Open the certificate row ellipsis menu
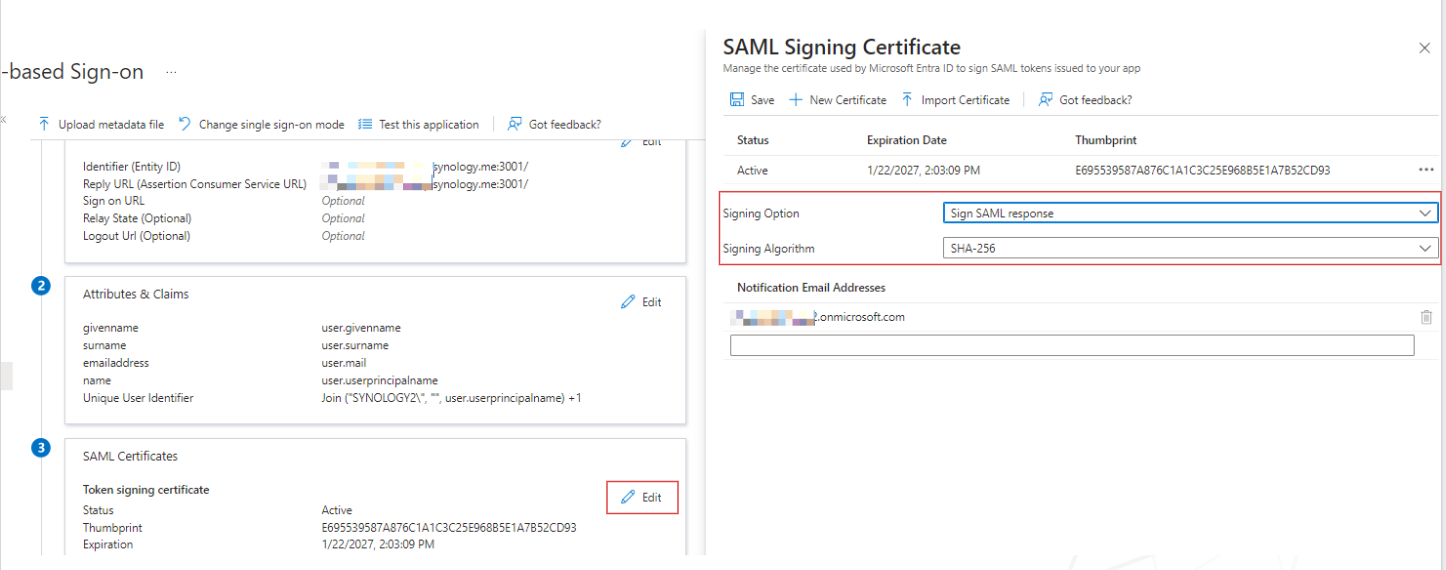The width and height of the screenshot is (1446, 570). click(x=1426, y=170)
